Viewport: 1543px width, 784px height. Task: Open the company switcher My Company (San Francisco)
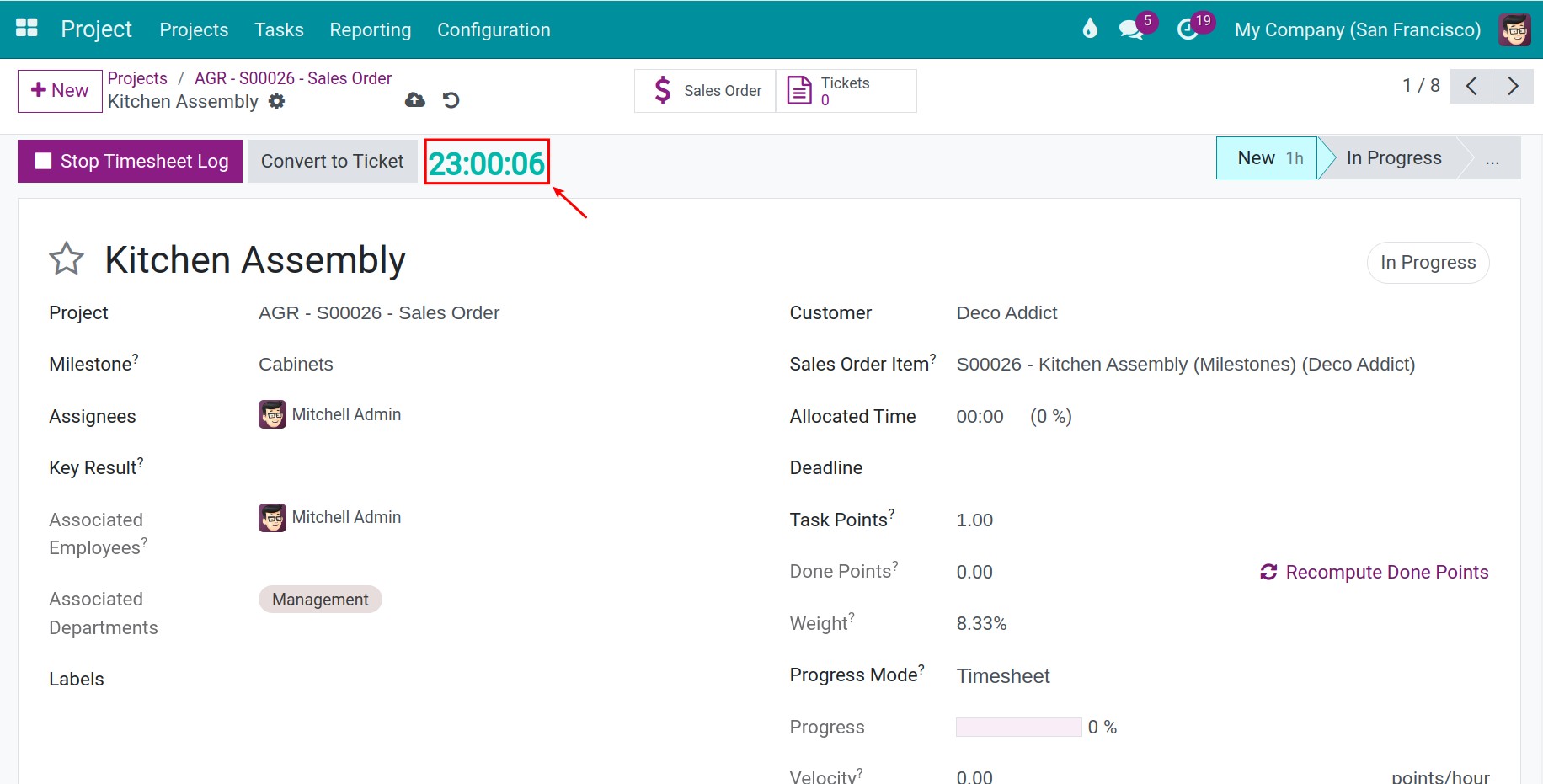(x=1357, y=29)
